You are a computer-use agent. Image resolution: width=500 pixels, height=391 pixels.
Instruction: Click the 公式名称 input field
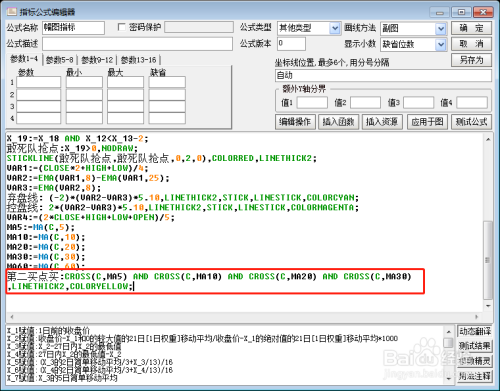[73, 28]
